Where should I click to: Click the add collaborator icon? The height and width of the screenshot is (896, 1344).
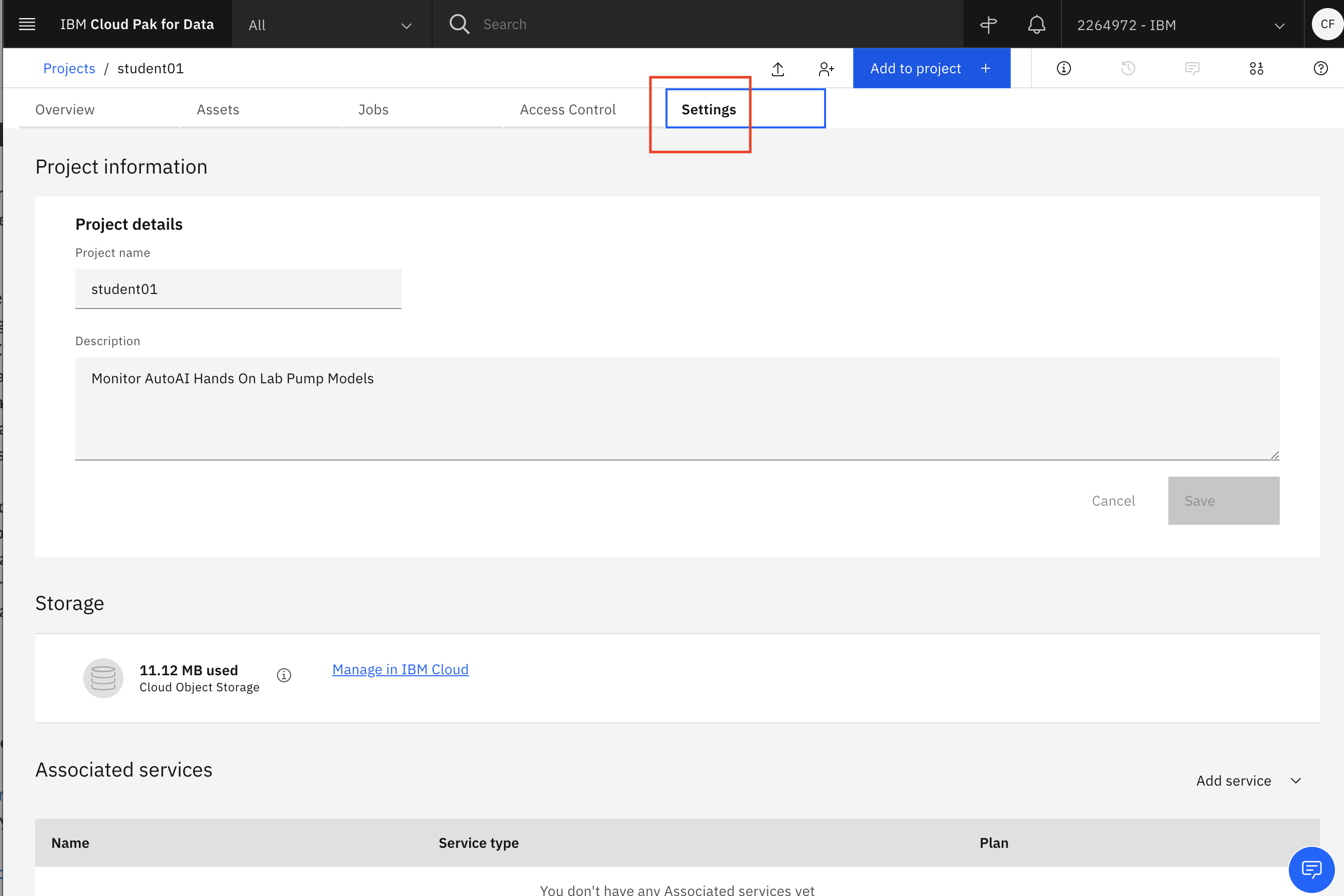point(825,68)
